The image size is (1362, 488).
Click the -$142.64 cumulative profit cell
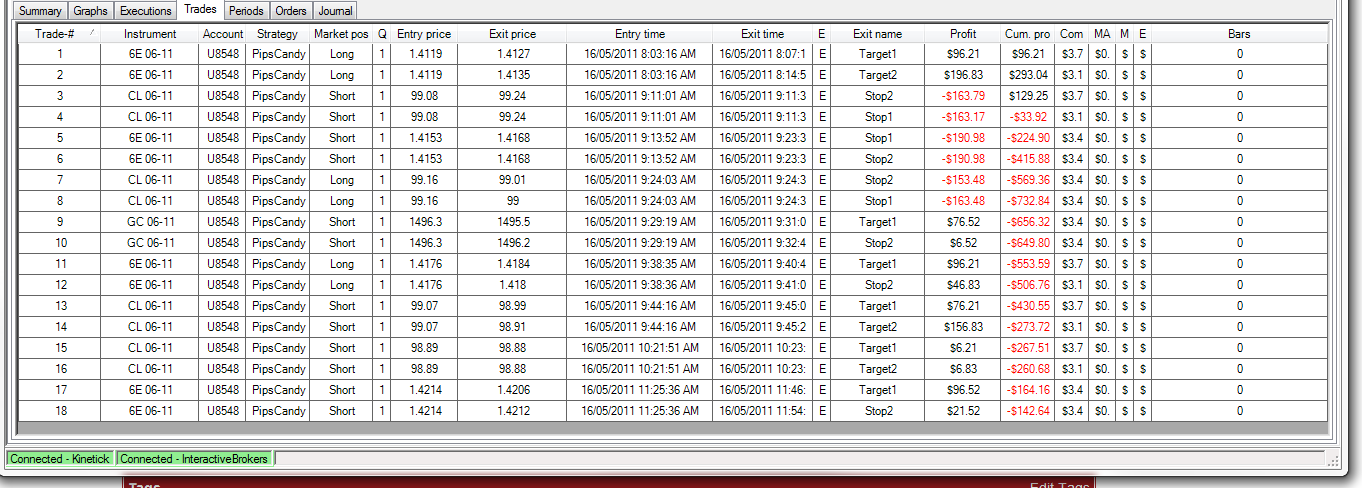coord(1028,411)
